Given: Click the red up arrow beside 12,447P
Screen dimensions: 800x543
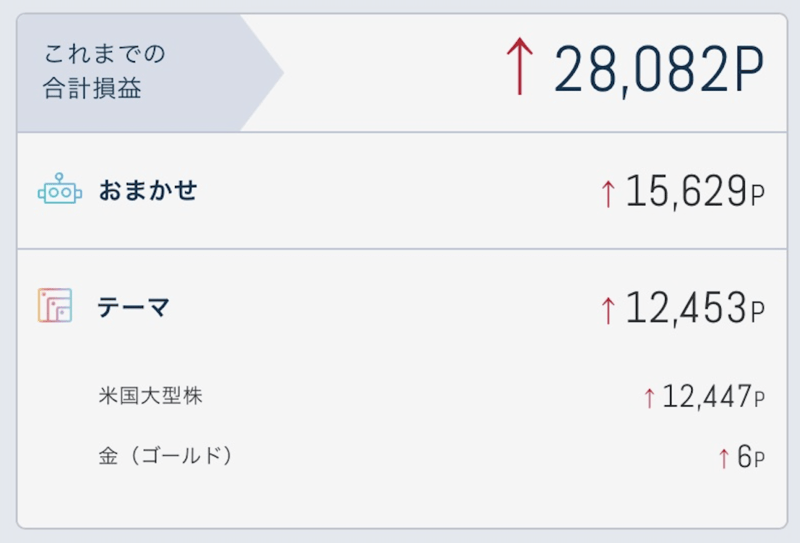Looking at the screenshot, I should (x=649, y=398).
